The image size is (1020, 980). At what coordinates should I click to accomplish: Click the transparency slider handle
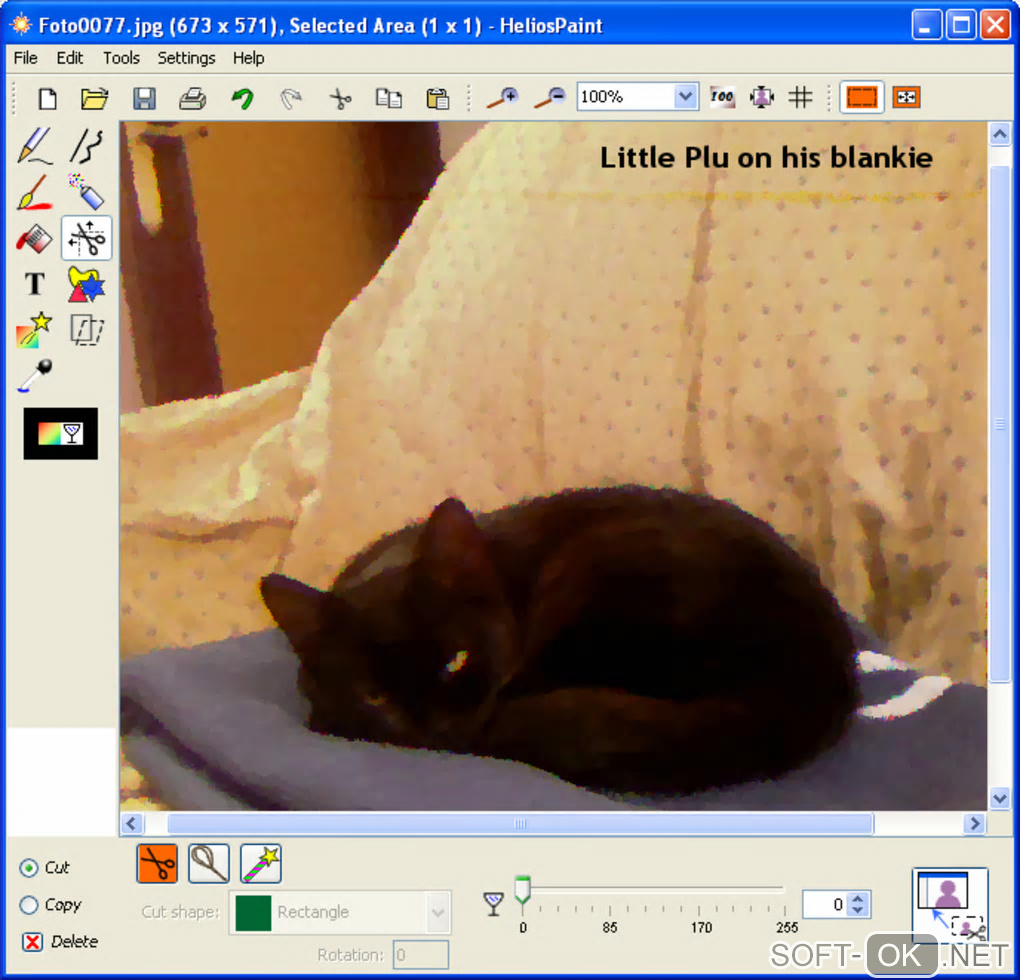(x=522, y=890)
